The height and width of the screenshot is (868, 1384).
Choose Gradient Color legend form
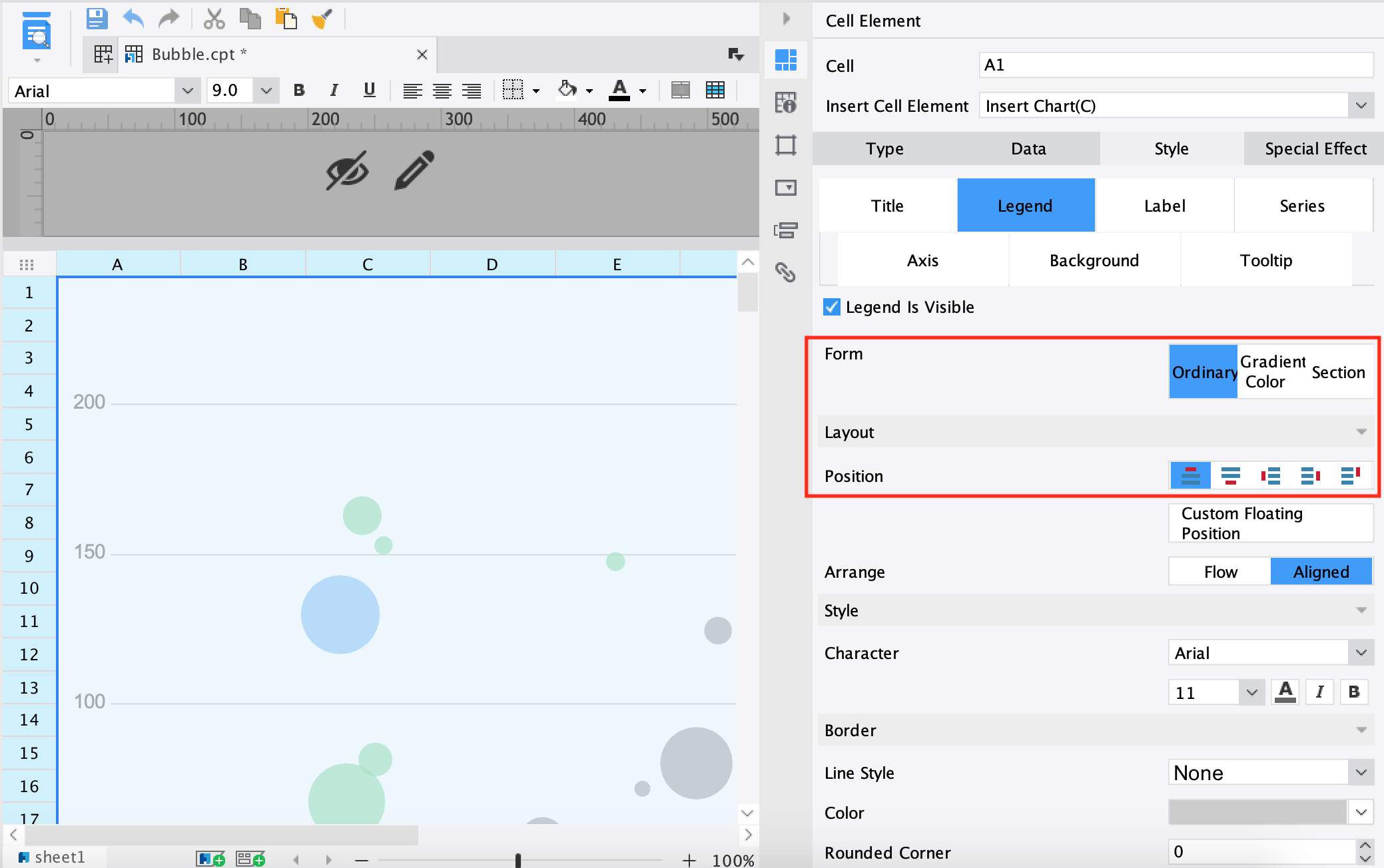click(x=1273, y=371)
